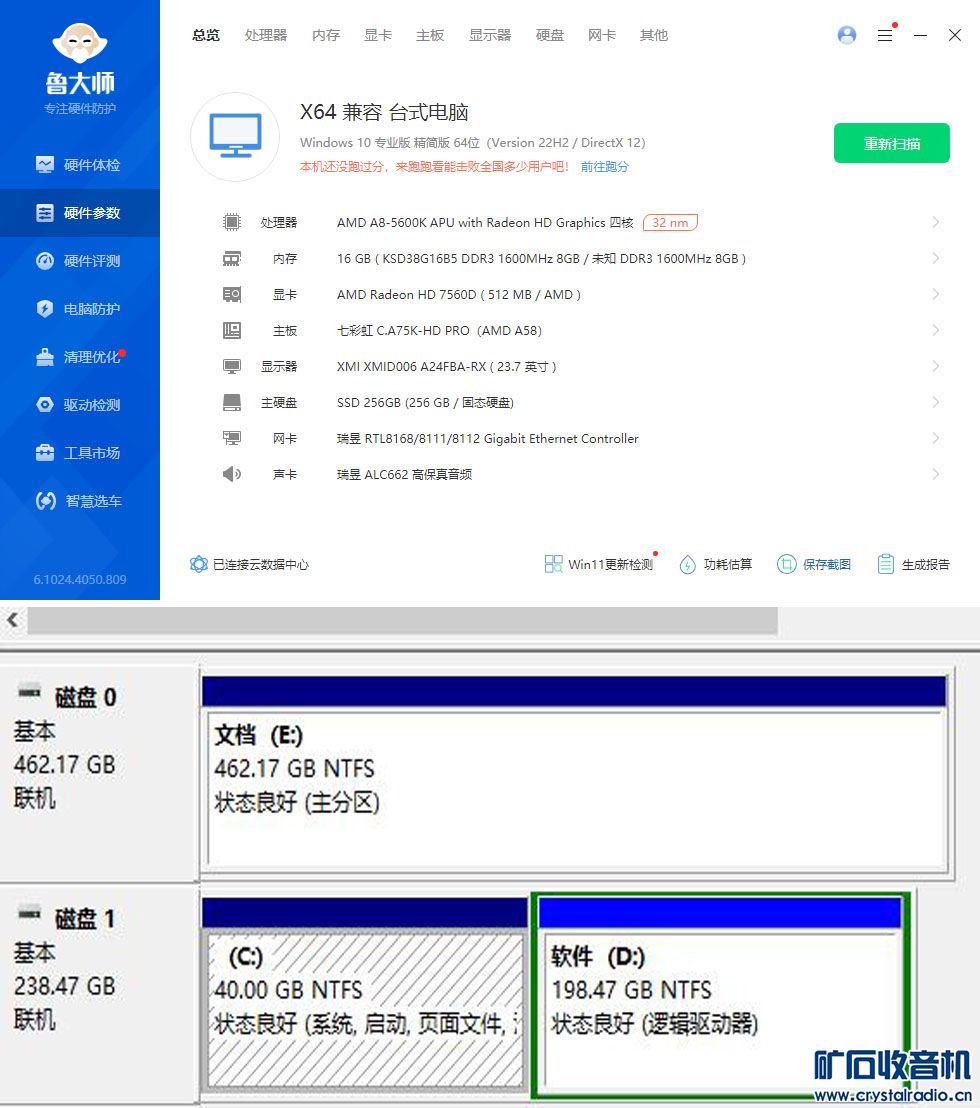Click the 鲁大师 mascot logo
980x1108 pixels.
(x=80, y=42)
